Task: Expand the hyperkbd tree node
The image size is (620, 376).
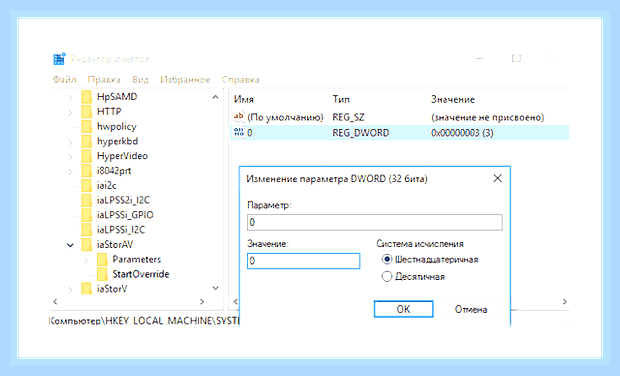Action: pyautogui.click(x=70, y=142)
